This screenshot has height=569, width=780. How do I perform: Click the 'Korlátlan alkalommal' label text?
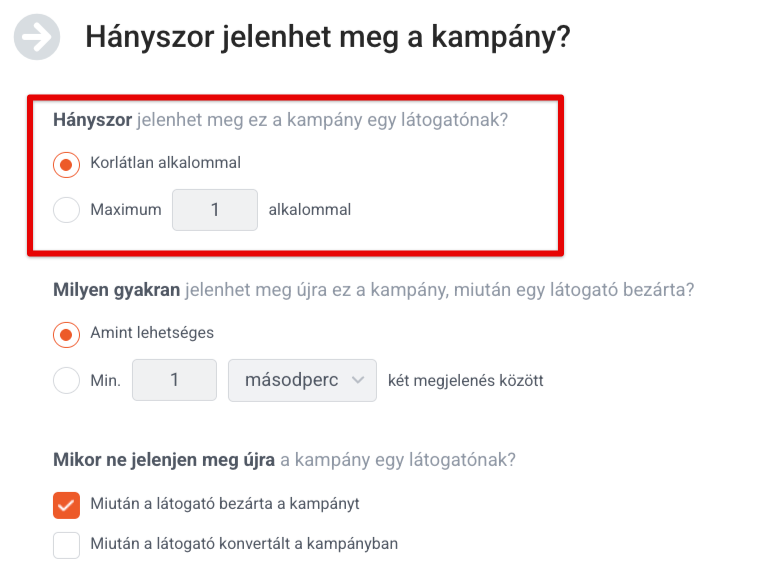point(166,163)
